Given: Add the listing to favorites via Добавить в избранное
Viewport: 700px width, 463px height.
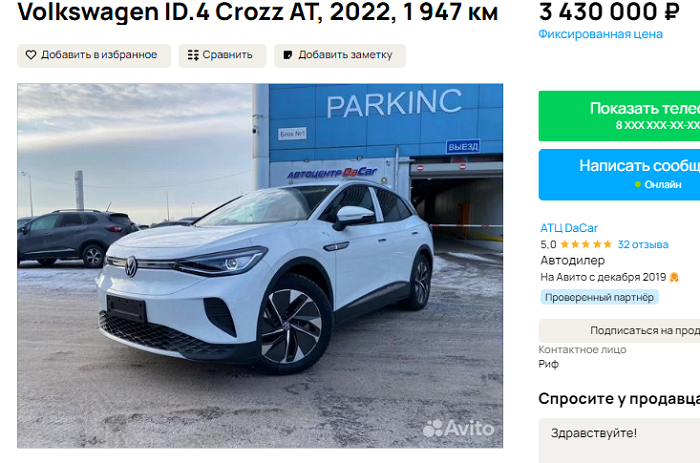Looking at the screenshot, I should (94, 55).
